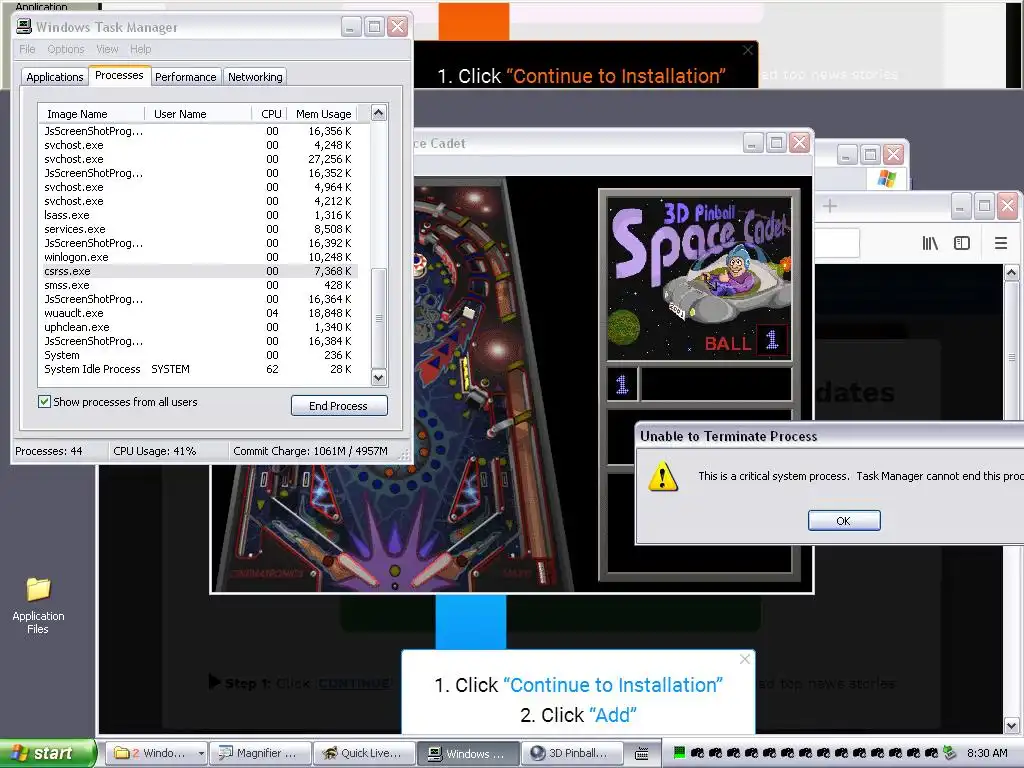Switch to the Processes tab
The width and height of the screenshot is (1024, 768).
coord(119,75)
